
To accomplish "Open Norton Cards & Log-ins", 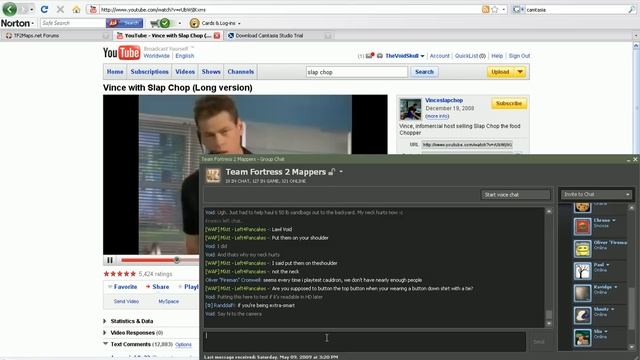I will [x=216, y=23].
